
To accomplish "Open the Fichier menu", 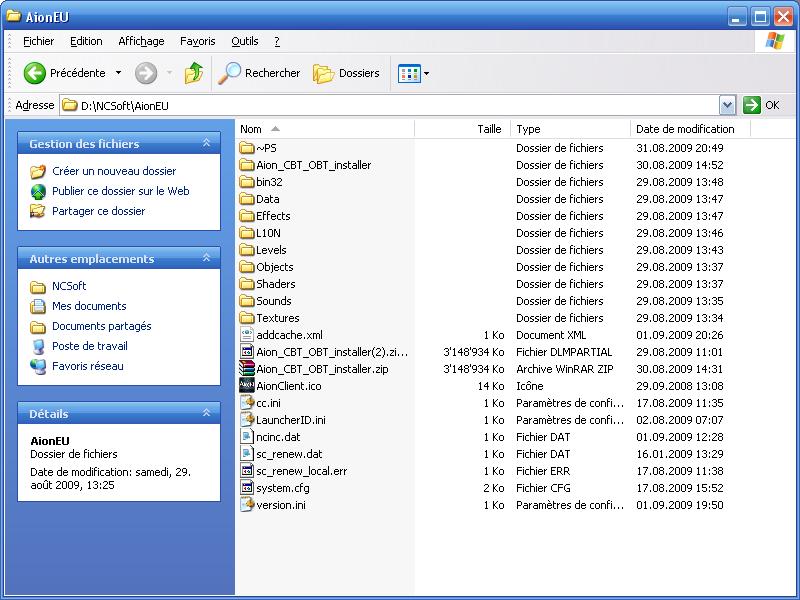I will 39,41.
